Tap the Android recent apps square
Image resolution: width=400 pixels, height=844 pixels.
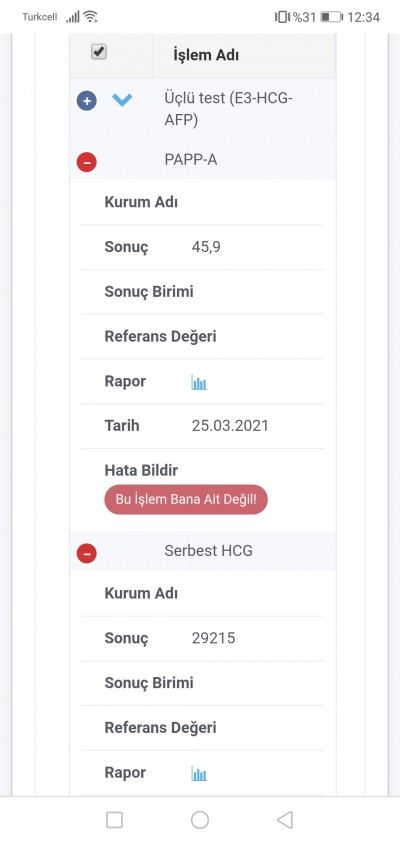point(114,820)
